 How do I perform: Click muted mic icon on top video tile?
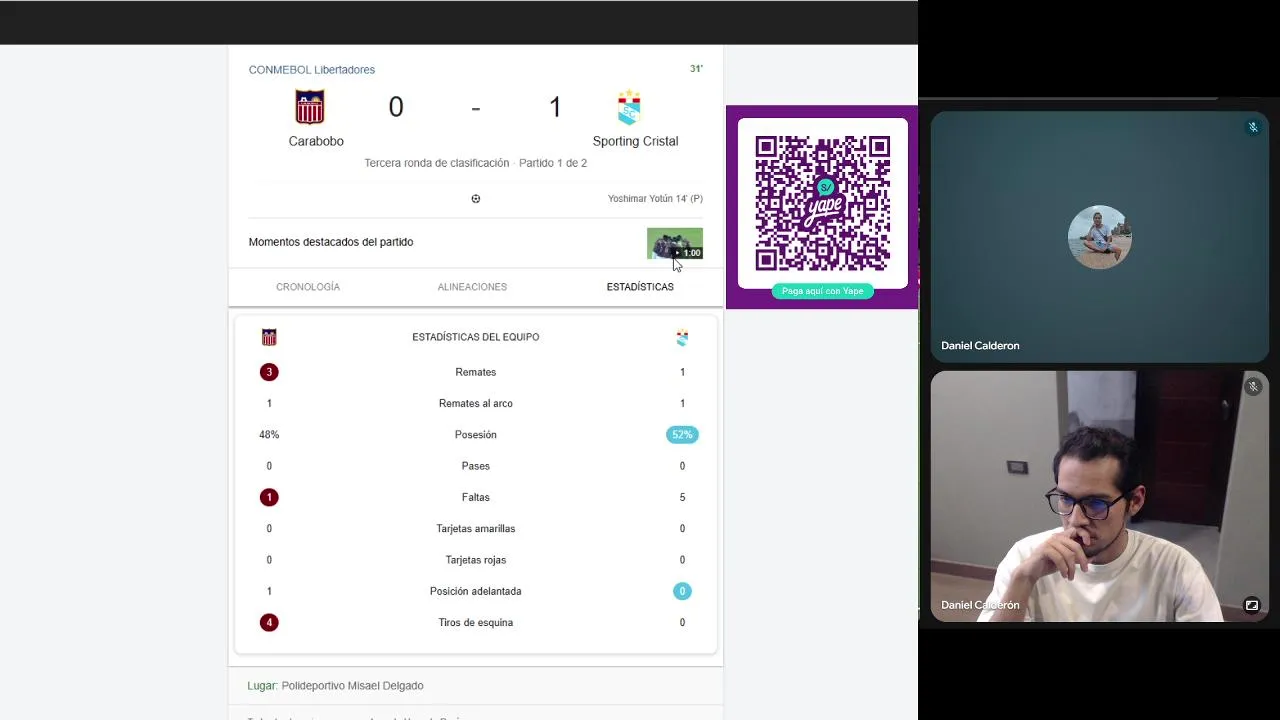(x=1252, y=127)
